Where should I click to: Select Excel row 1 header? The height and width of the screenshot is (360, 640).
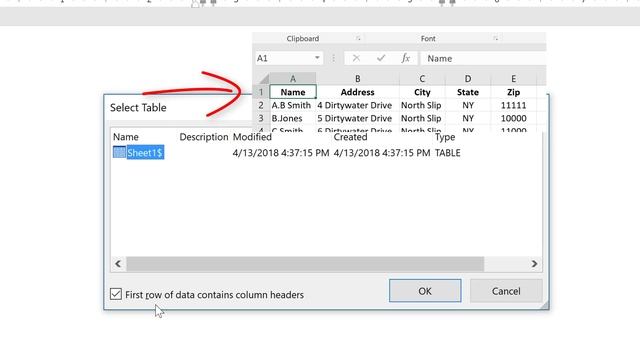(261, 92)
